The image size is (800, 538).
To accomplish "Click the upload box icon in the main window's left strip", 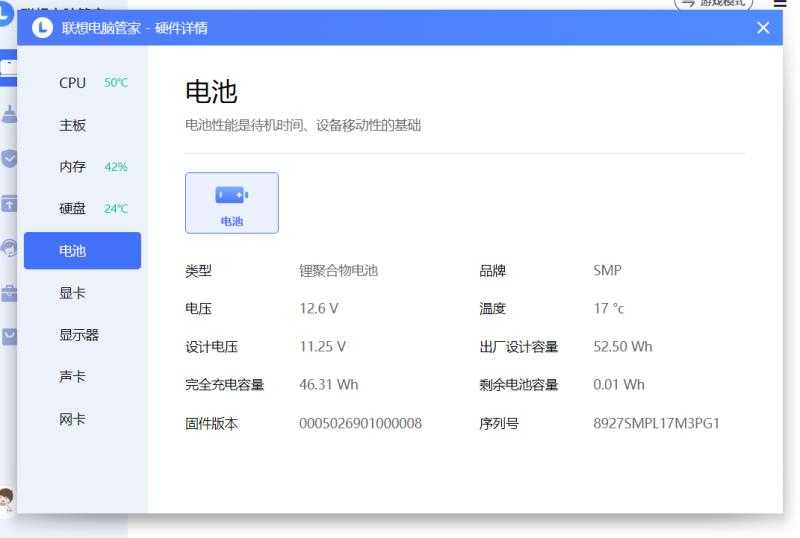I will 9,204.
